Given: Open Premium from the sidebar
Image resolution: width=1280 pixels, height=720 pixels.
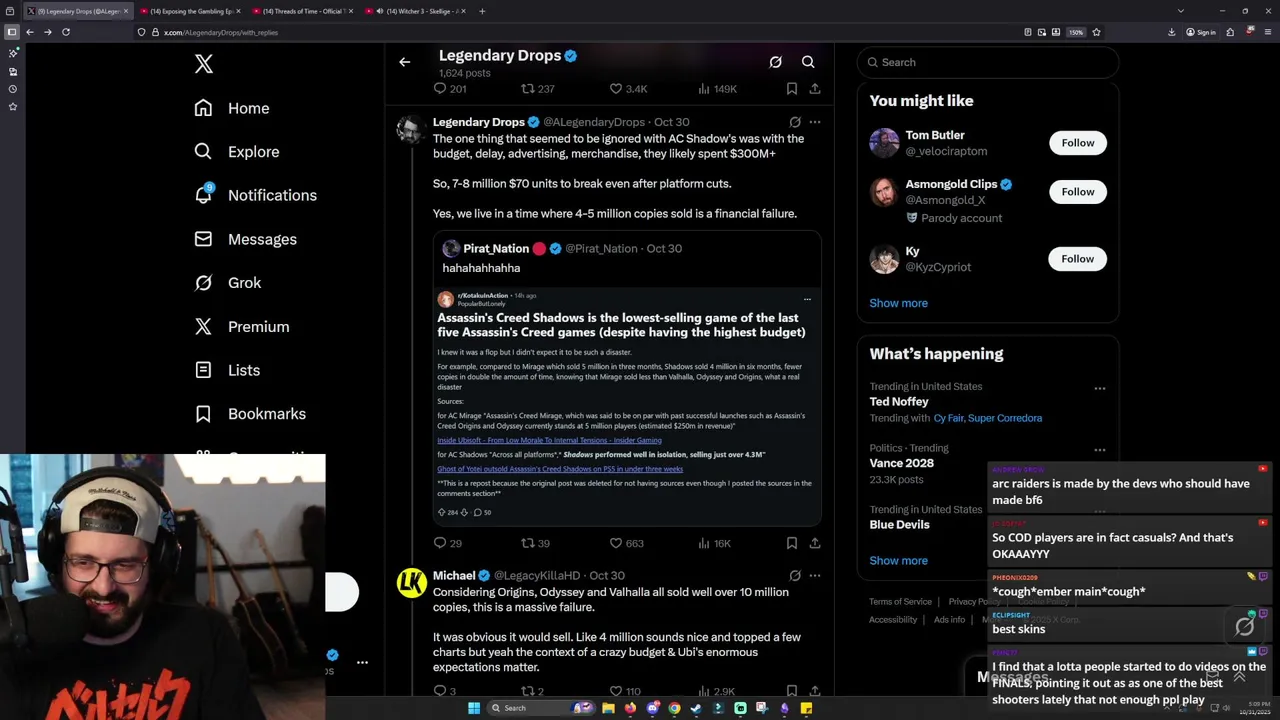Looking at the screenshot, I should click(x=241, y=326).
